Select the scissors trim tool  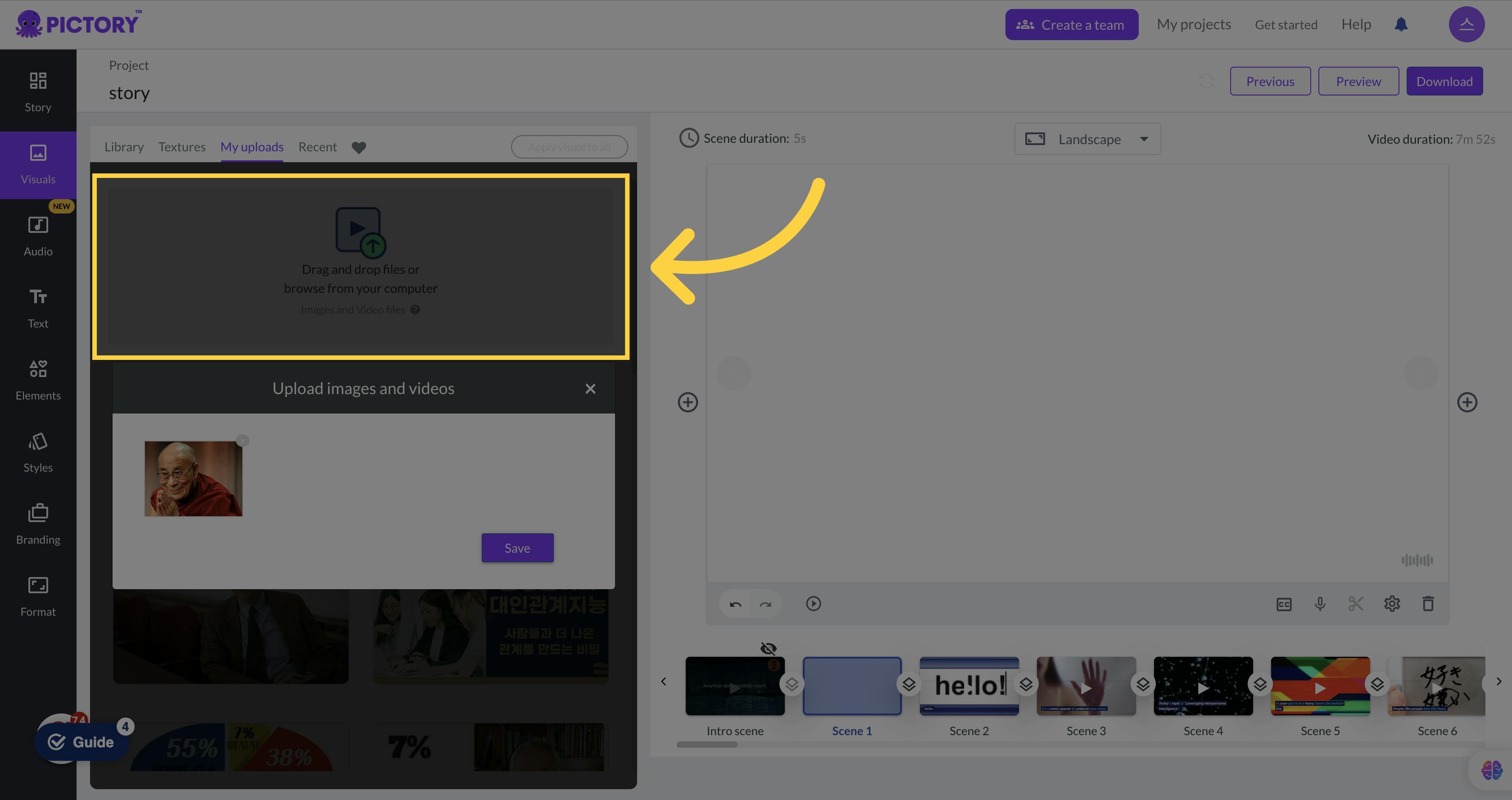coord(1356,604)
